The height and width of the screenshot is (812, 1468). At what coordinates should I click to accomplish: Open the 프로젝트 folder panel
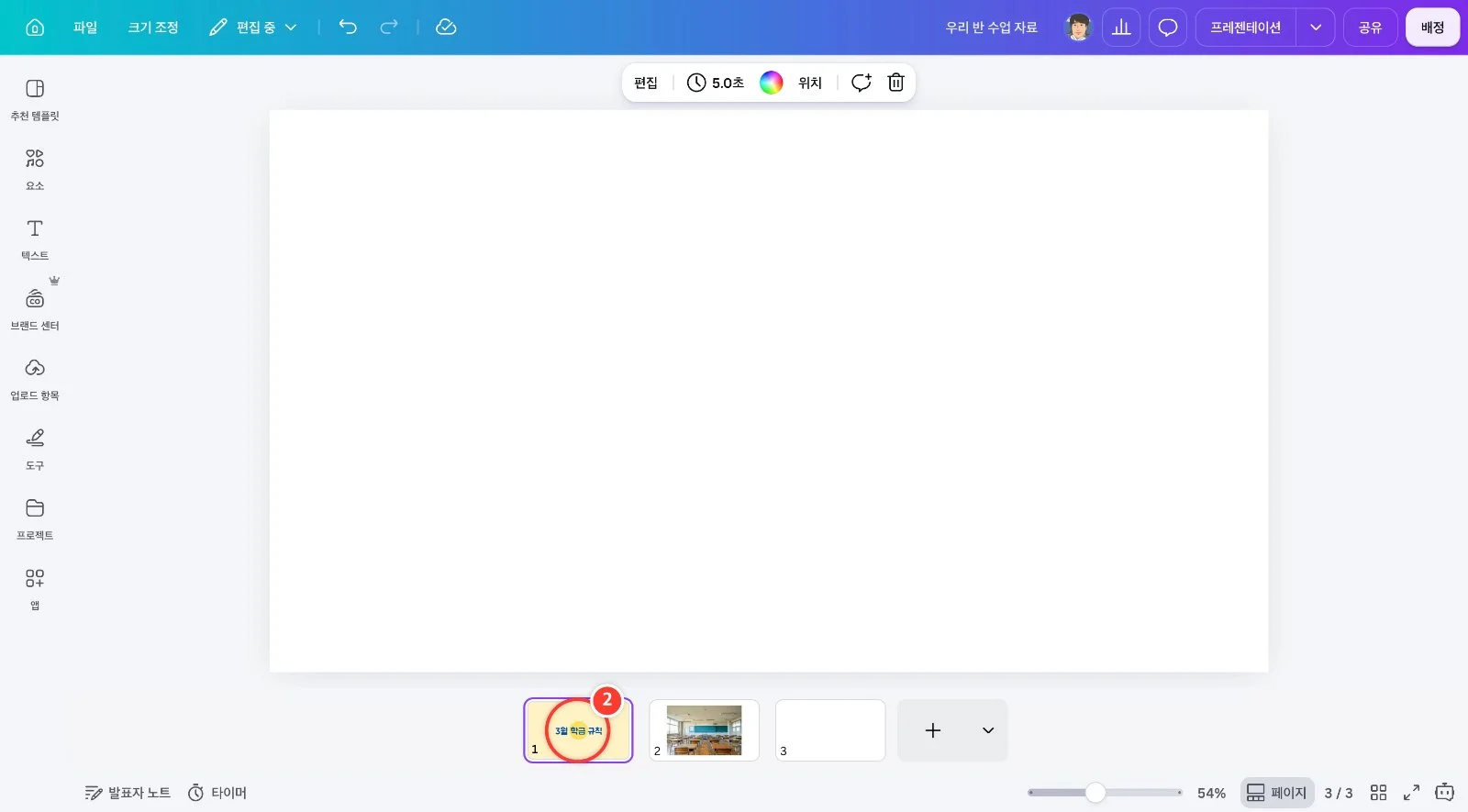[x=35, y=519]
